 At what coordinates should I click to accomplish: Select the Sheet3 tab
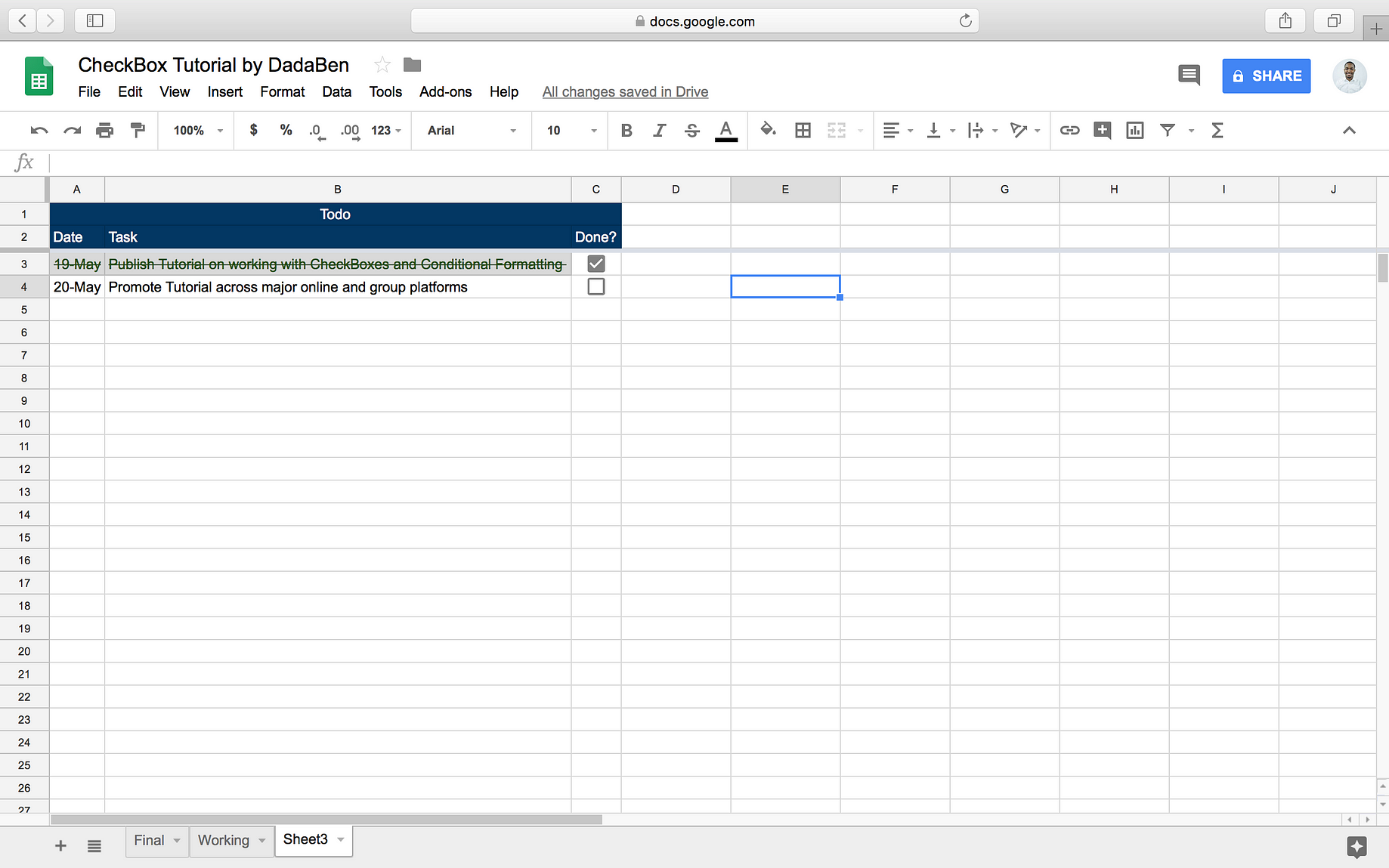point(305,839)
